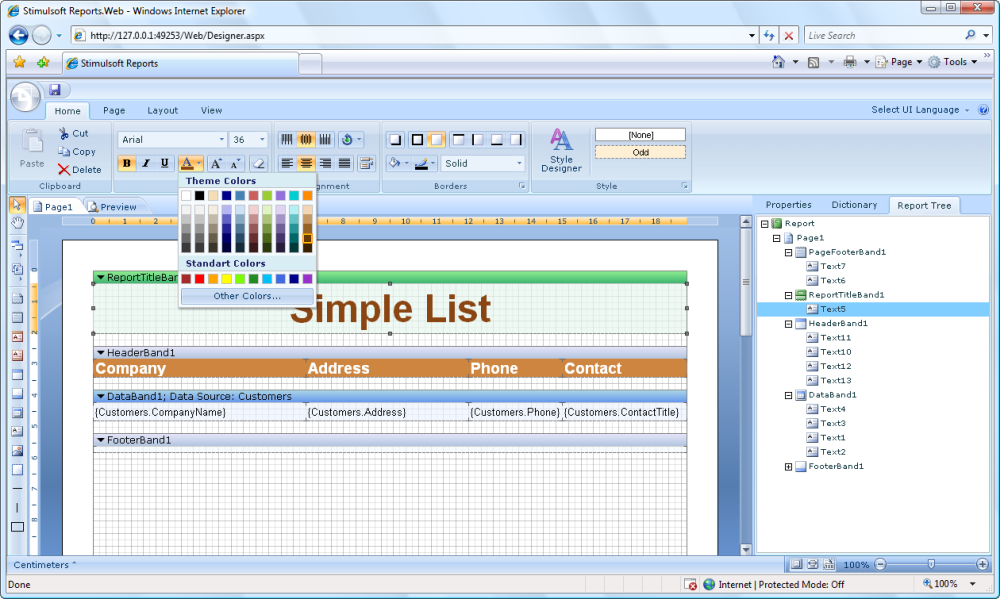The image size is (1000, 599).
Task: Apply the [None] style
Action: pos(640,135)
